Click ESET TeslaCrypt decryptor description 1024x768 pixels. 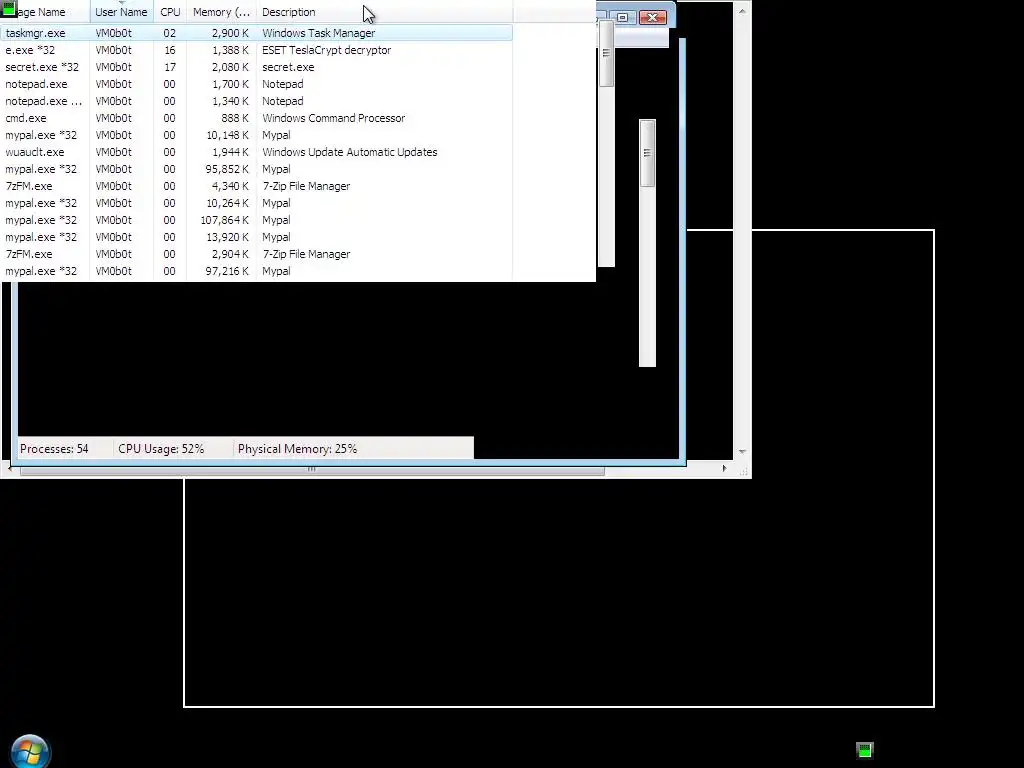(327, 50)
